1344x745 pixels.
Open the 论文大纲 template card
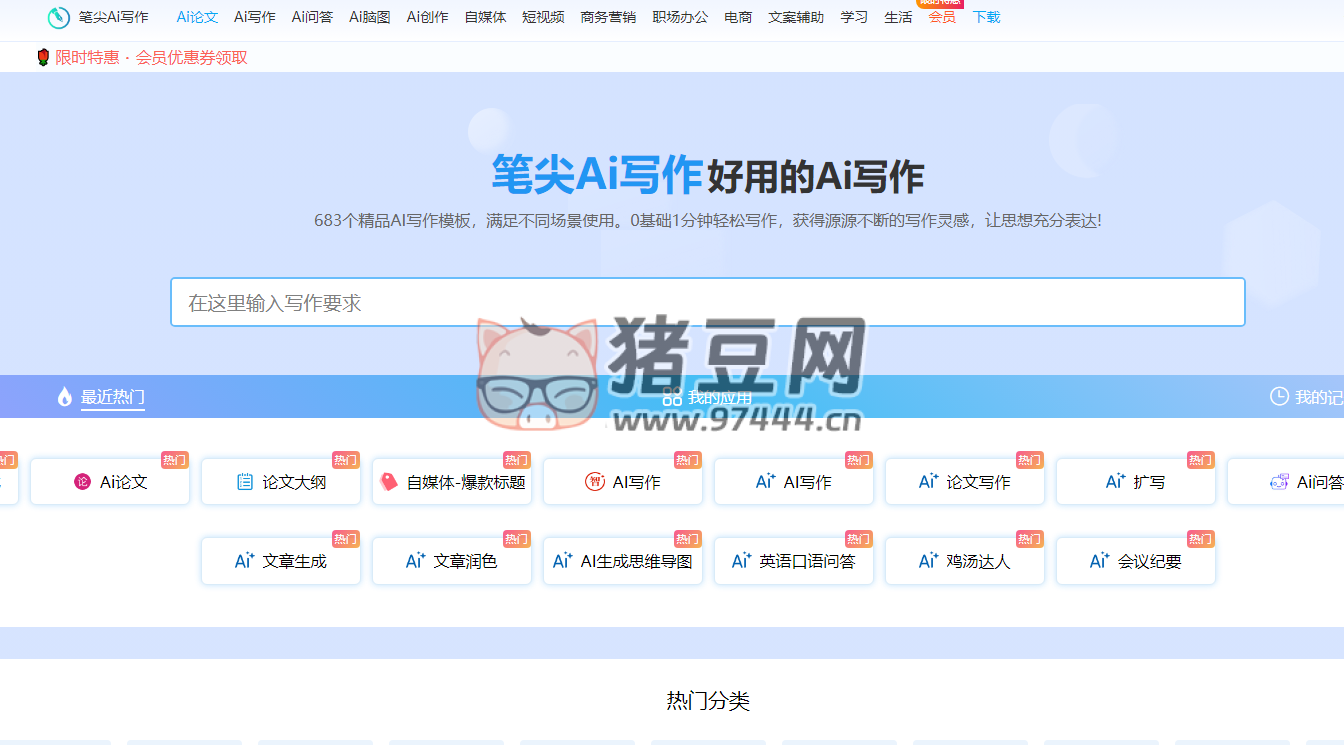pos(281,482)
